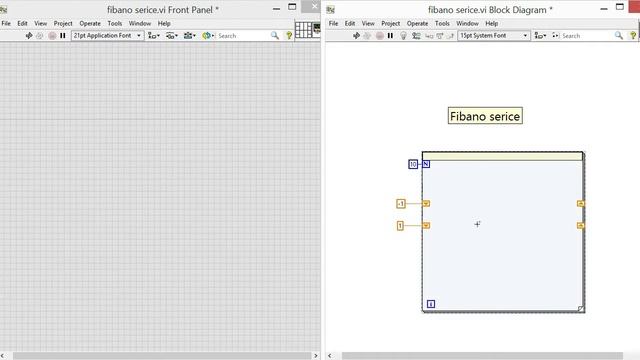The image size is (640, 360).
Task: Open the Block Diagram Operate menu
Action: pyautogui.click(x=418, y=24)
